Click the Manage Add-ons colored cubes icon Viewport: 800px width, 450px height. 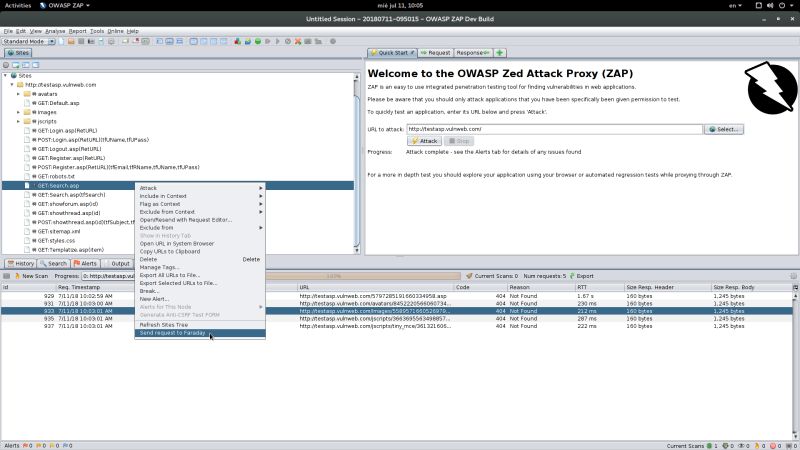point(237,41)
